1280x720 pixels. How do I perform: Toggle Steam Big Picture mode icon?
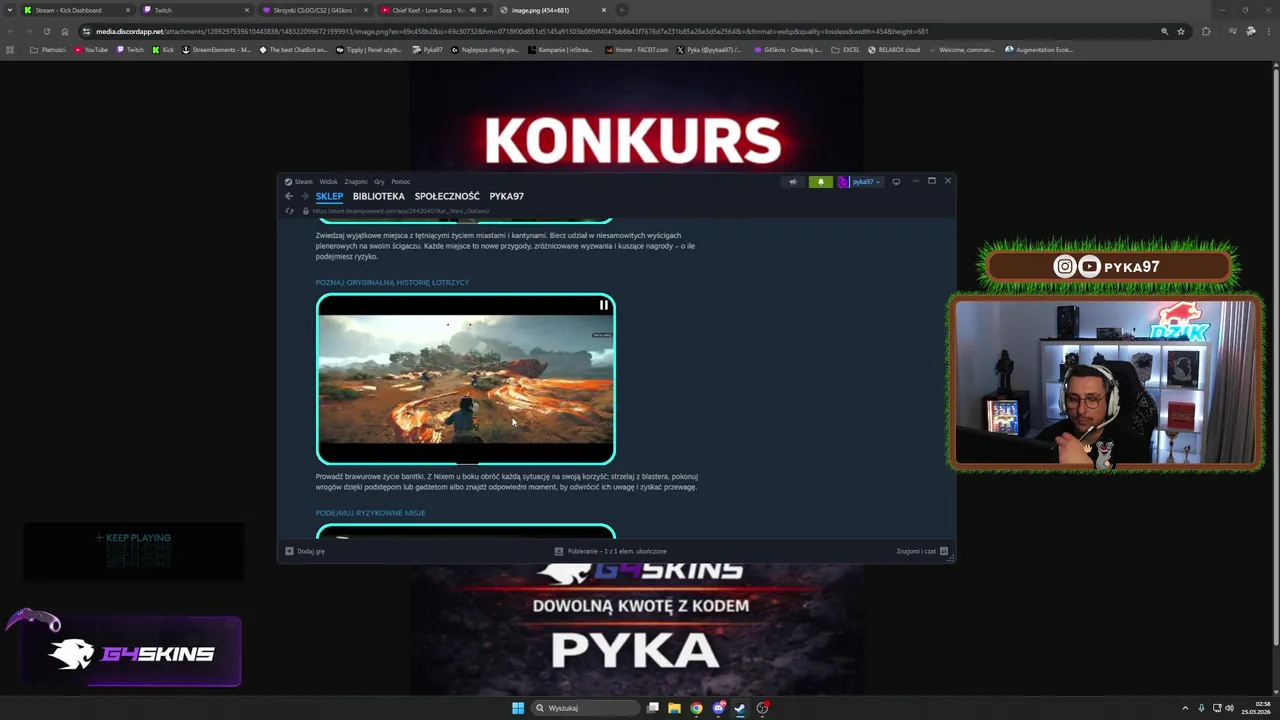[896, 182]
